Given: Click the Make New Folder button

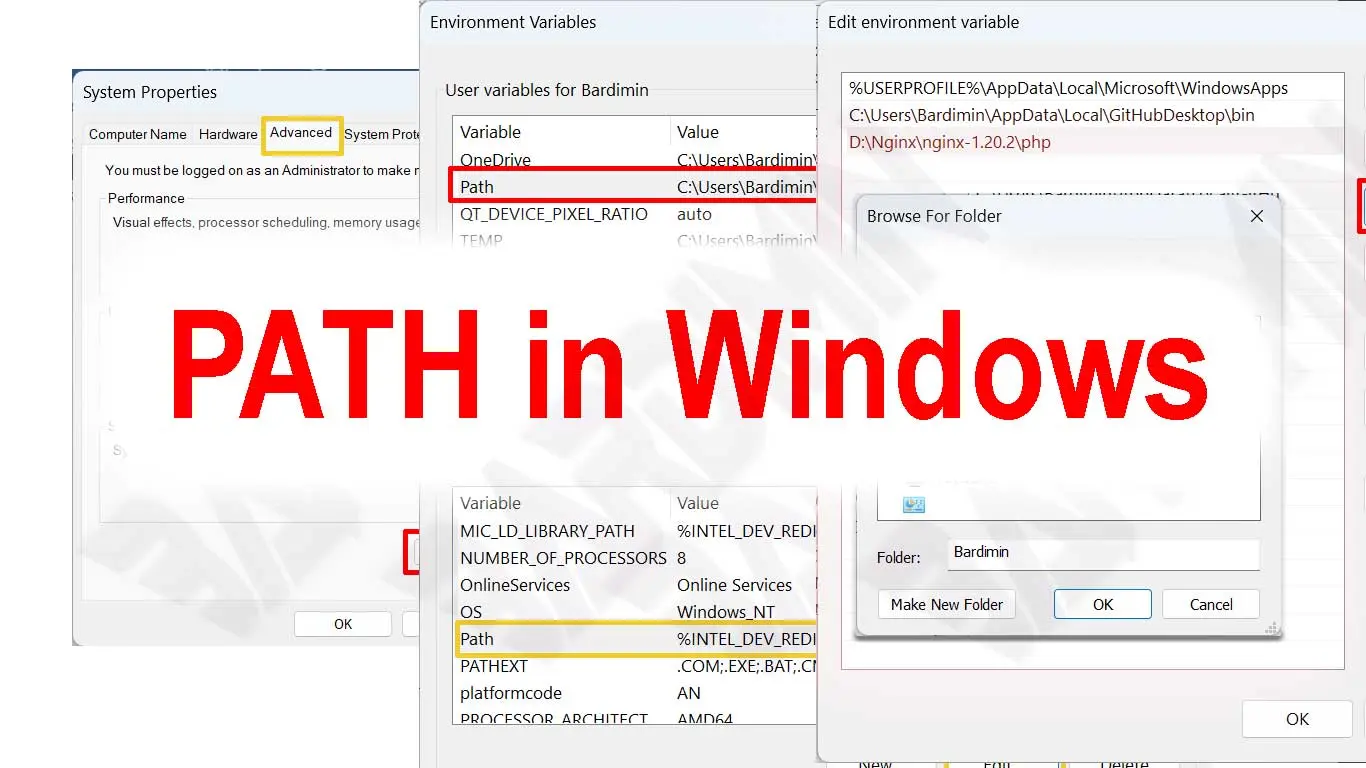Looking at the screenshot, I should click(946, 605).
